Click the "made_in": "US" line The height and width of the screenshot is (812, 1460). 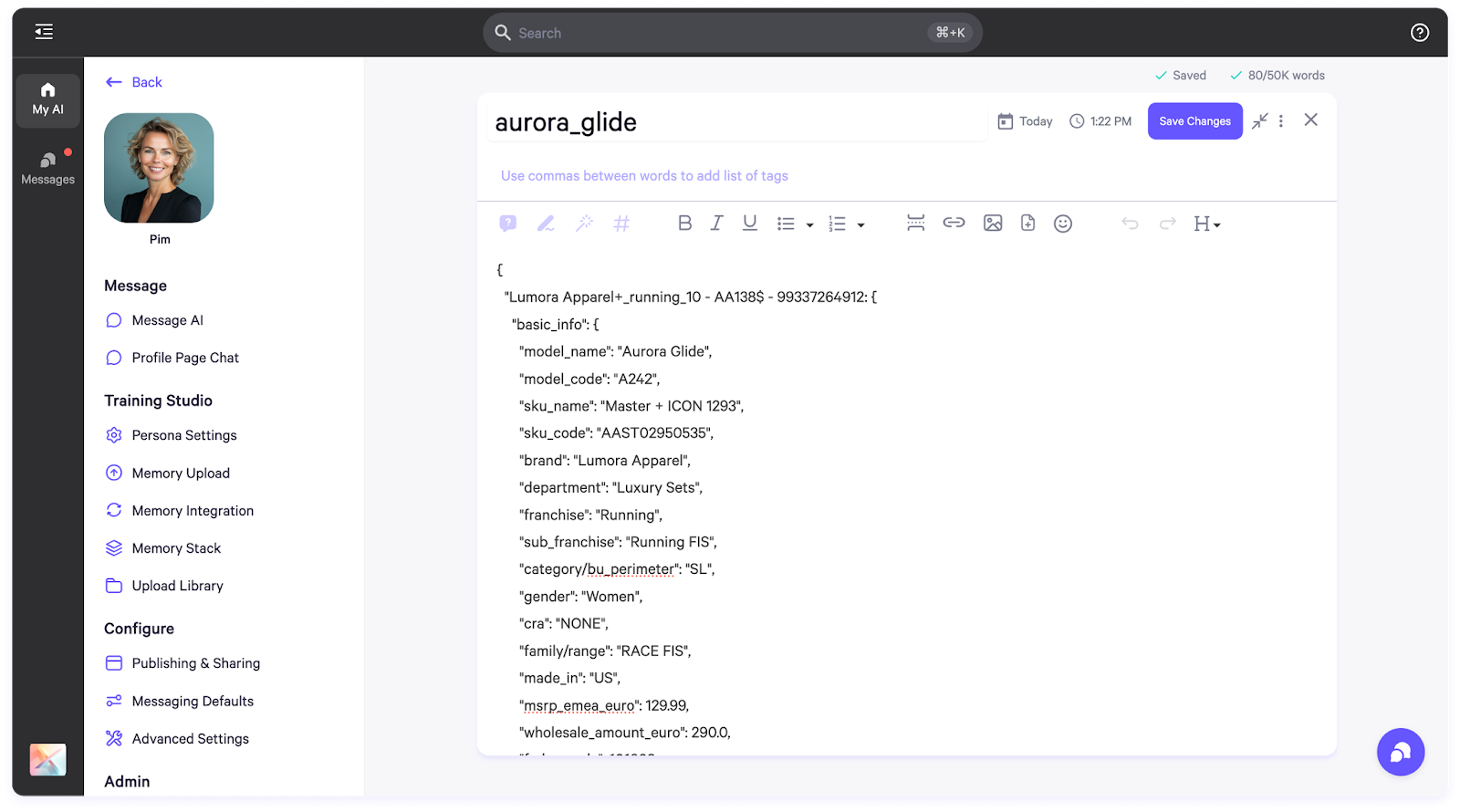[x=570, y=678]
